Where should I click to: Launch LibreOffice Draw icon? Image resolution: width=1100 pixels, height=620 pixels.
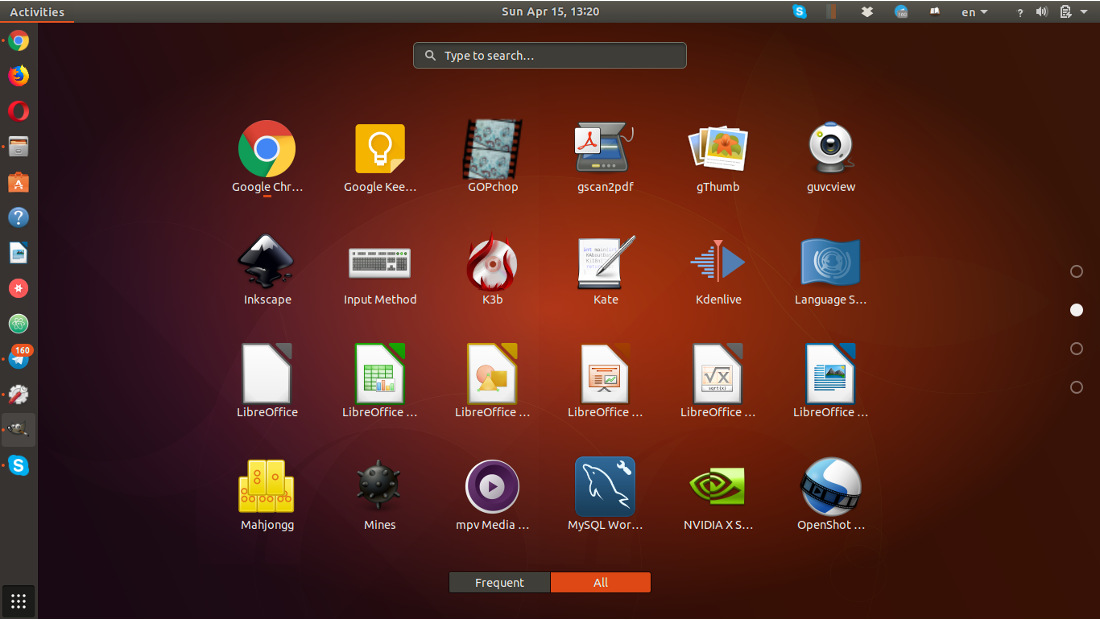point(492,374)
